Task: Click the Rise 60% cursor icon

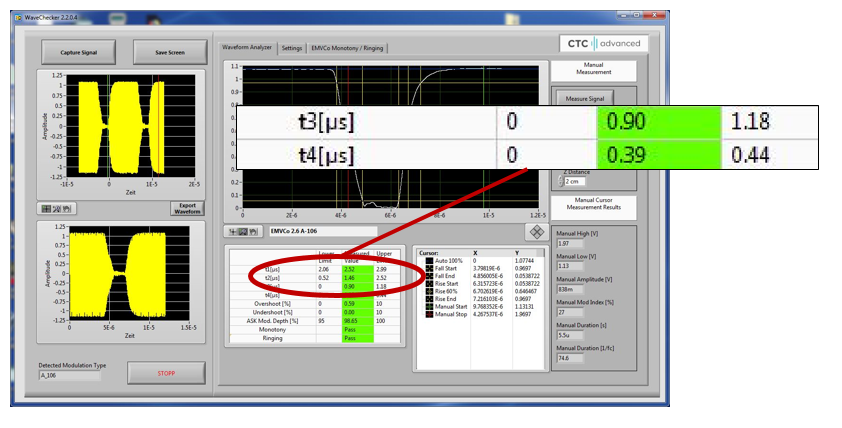Action: click(429, 291)
